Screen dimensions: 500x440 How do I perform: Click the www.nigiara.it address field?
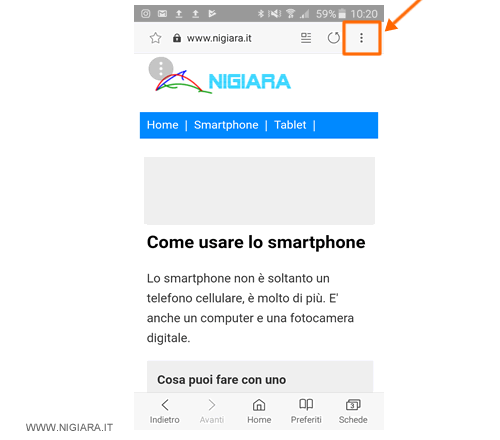(x=219, y=38)
